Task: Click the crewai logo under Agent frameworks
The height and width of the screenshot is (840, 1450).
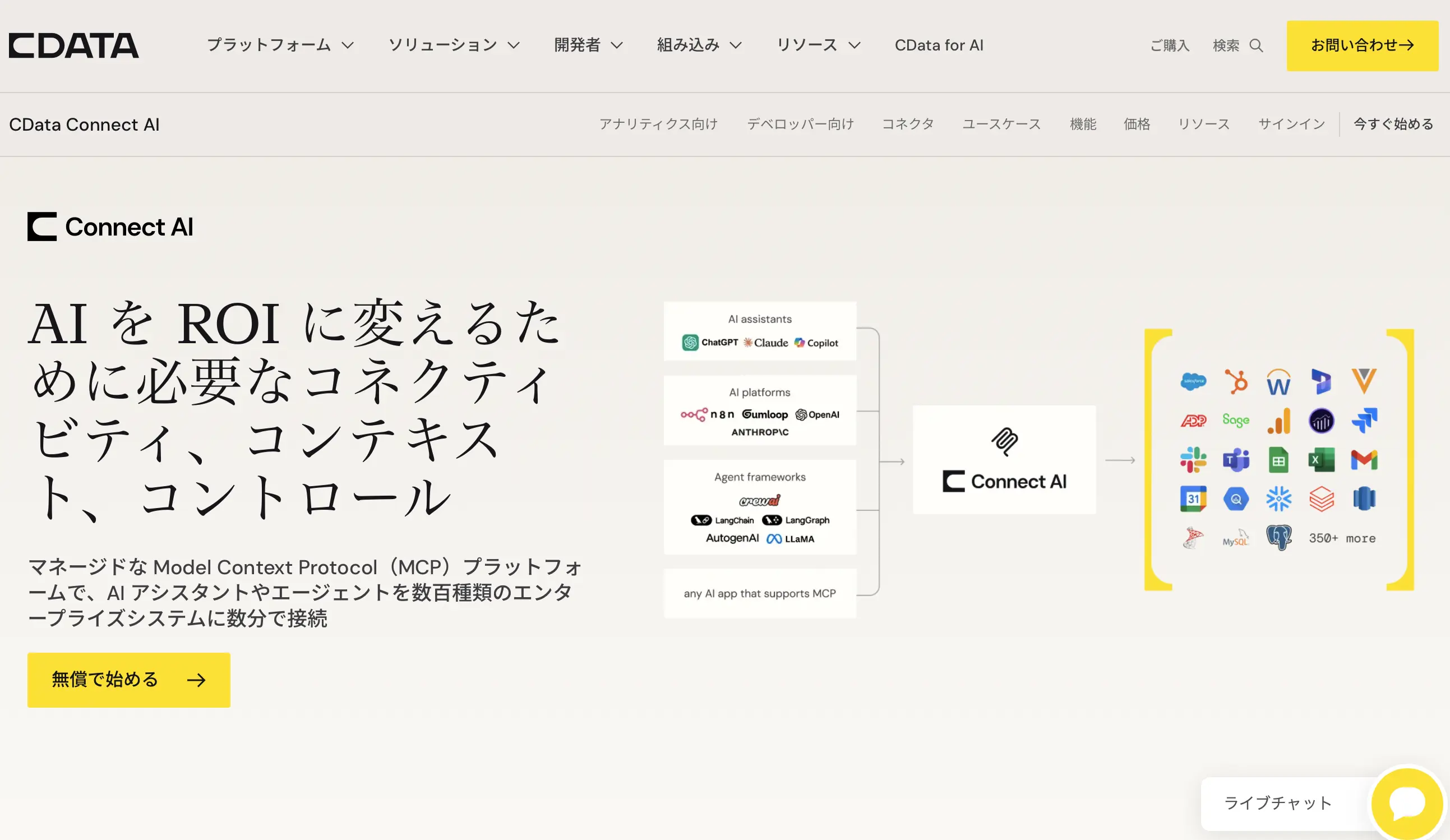Action: coord(760,500)
